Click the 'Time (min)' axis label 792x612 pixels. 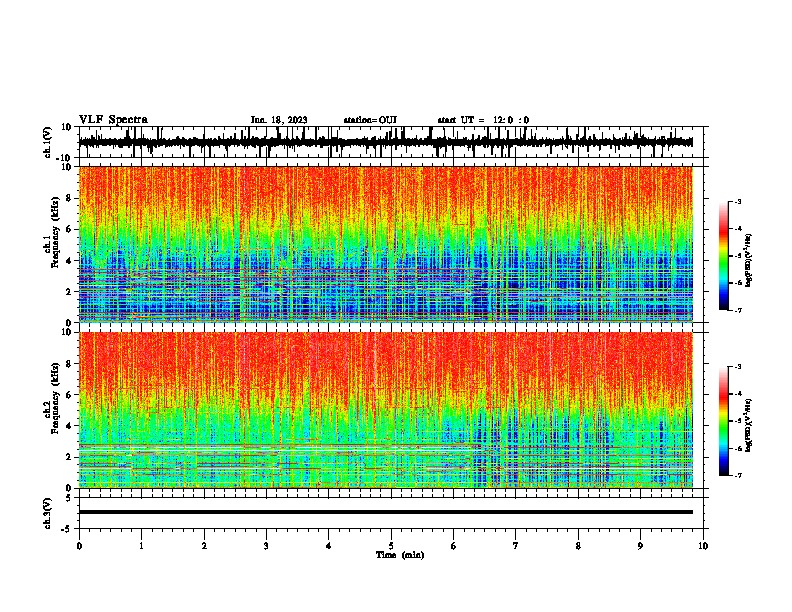[400, 555]
